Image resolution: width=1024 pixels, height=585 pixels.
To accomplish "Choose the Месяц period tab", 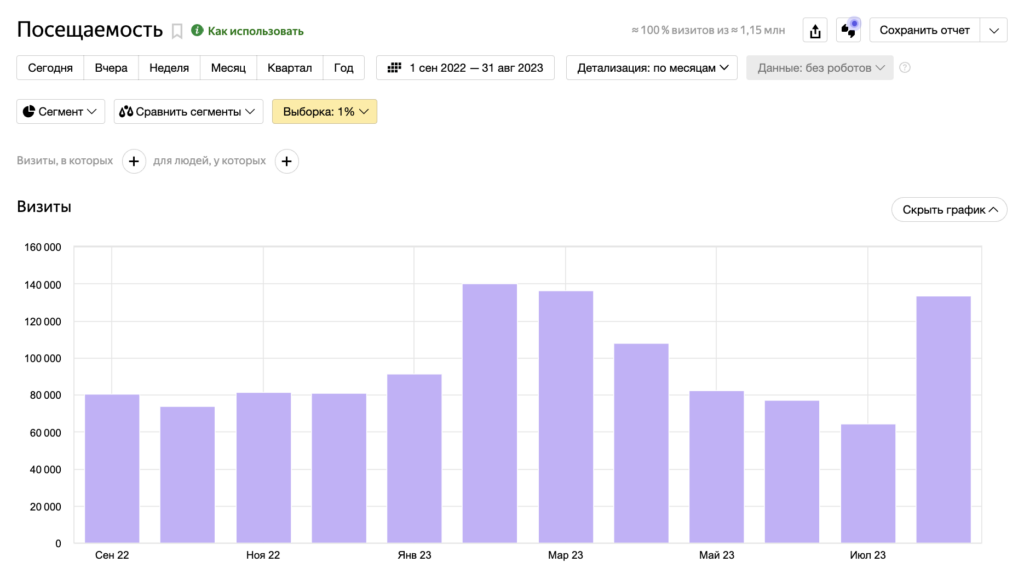I will tap(228, 68).
